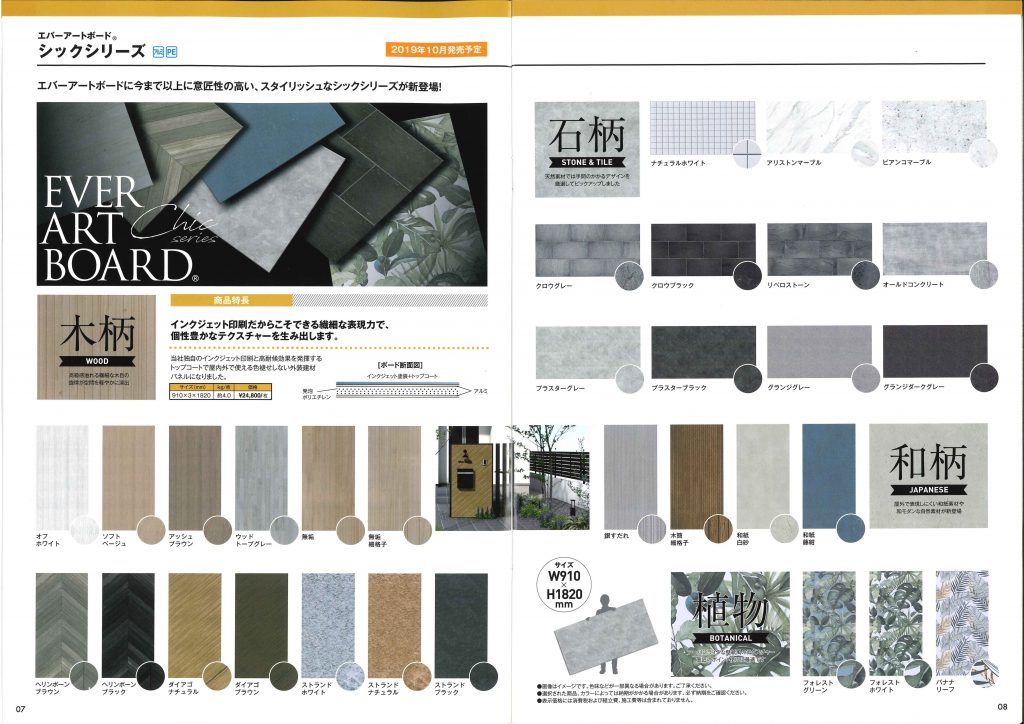This screenshot has width=1024, height=724.
Task: Pick the ビアンコマーブル marble sample
Action: tap(935, 127)
